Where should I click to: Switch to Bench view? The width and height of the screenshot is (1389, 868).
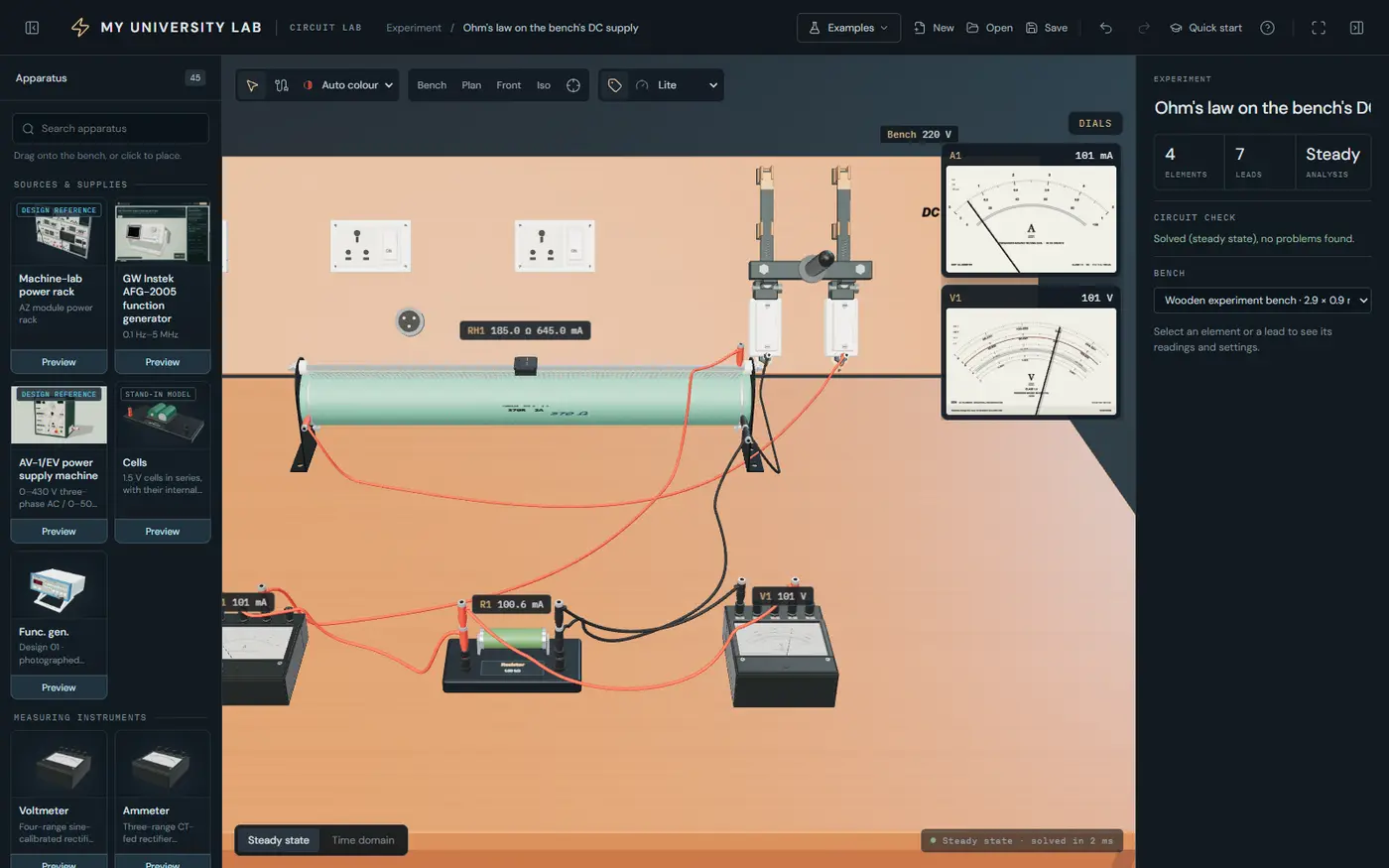pos(432,85)
